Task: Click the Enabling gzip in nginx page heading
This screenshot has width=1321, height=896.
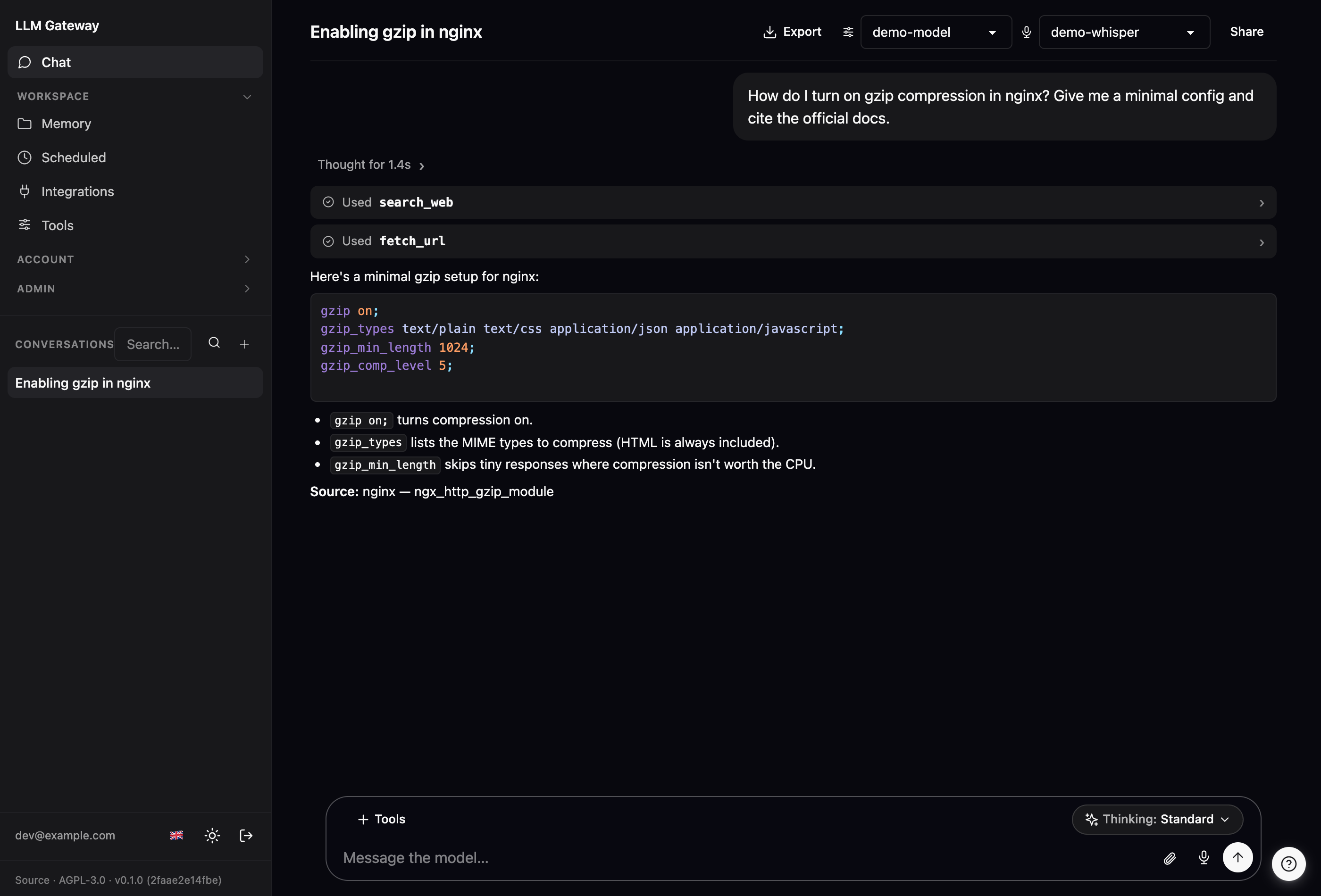Action: coord(396,32)
